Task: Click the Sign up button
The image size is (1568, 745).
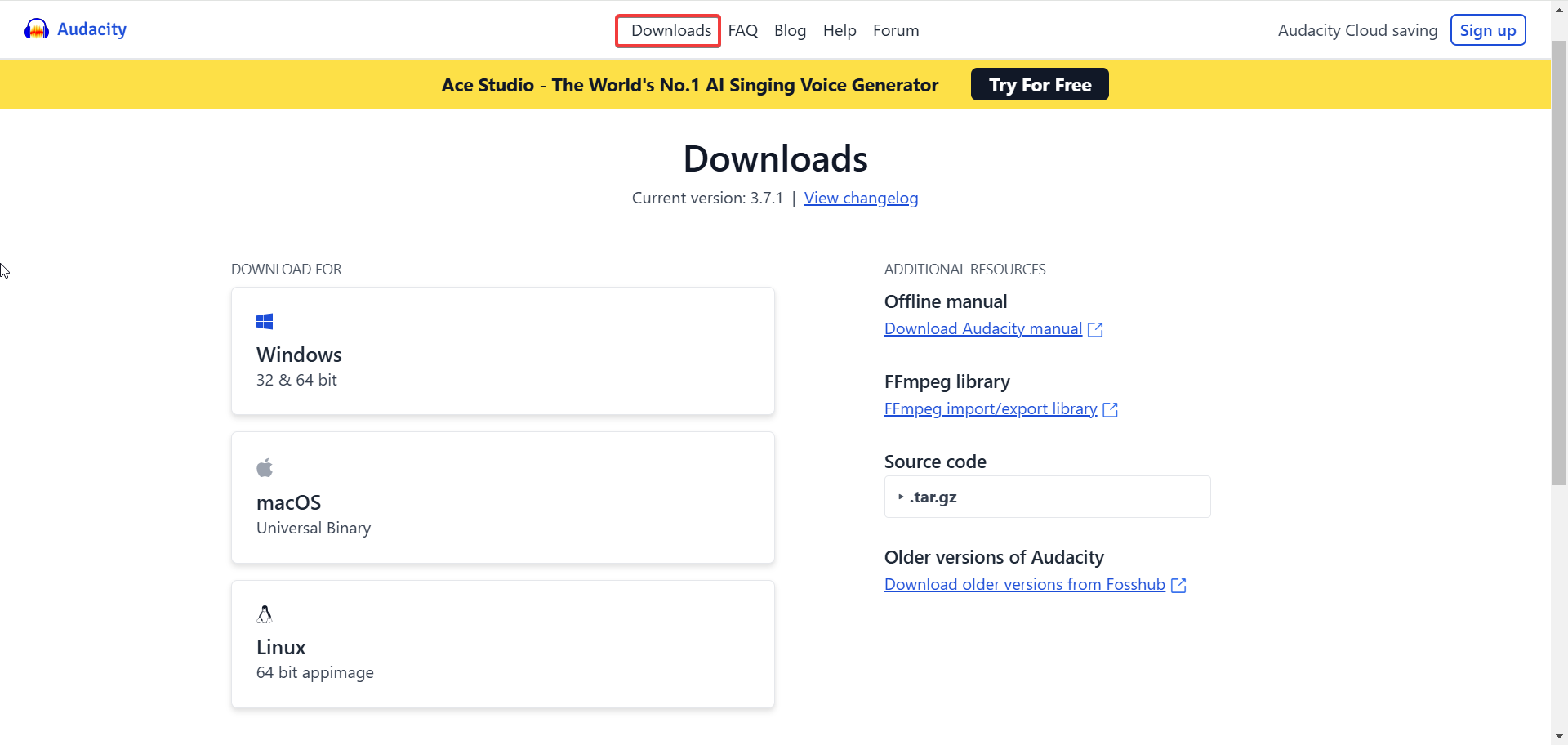Action: click(1488, 30)
